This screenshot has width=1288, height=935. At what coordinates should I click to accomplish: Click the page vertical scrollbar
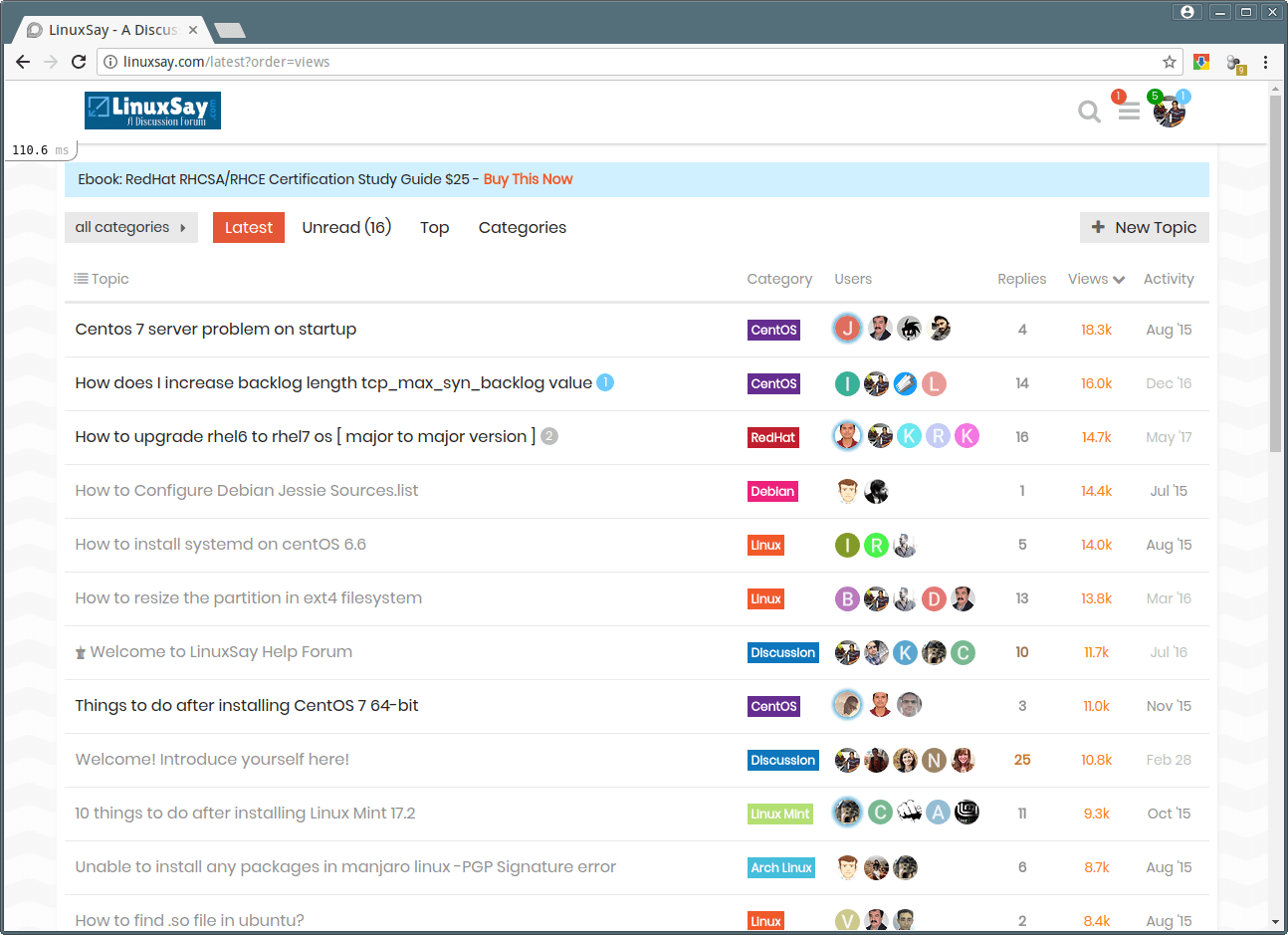point(1275,274)
